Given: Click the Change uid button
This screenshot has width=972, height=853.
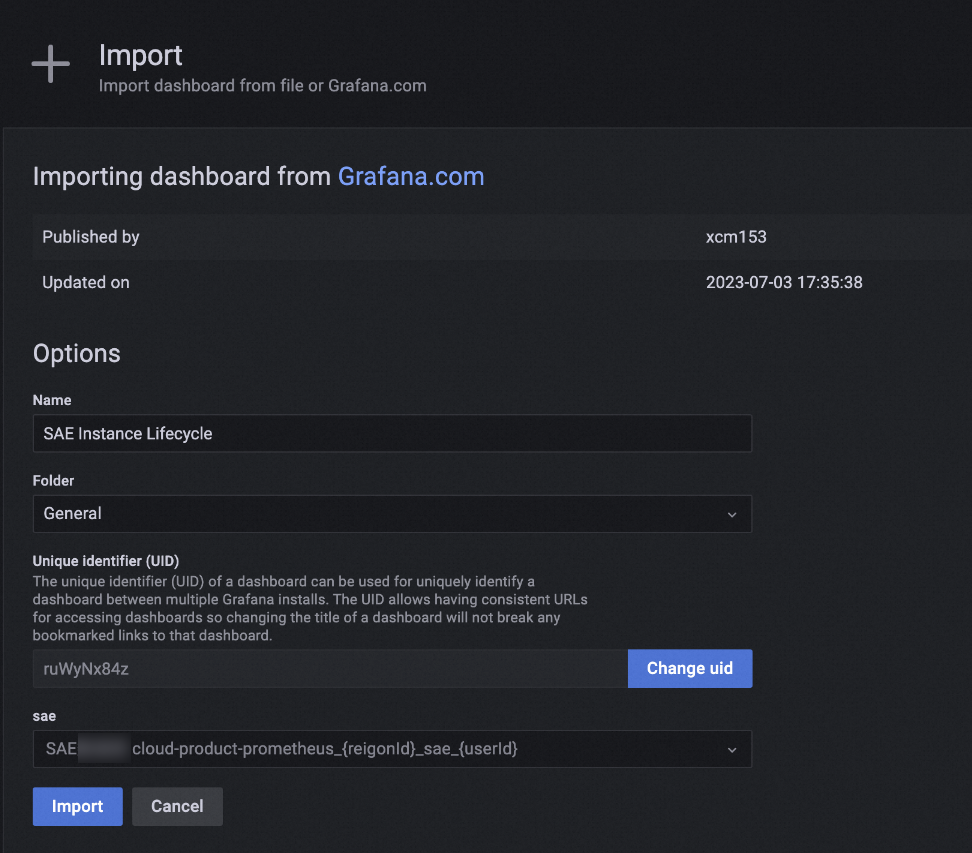Looking at the screenshot, I should (x=690, y=668).
